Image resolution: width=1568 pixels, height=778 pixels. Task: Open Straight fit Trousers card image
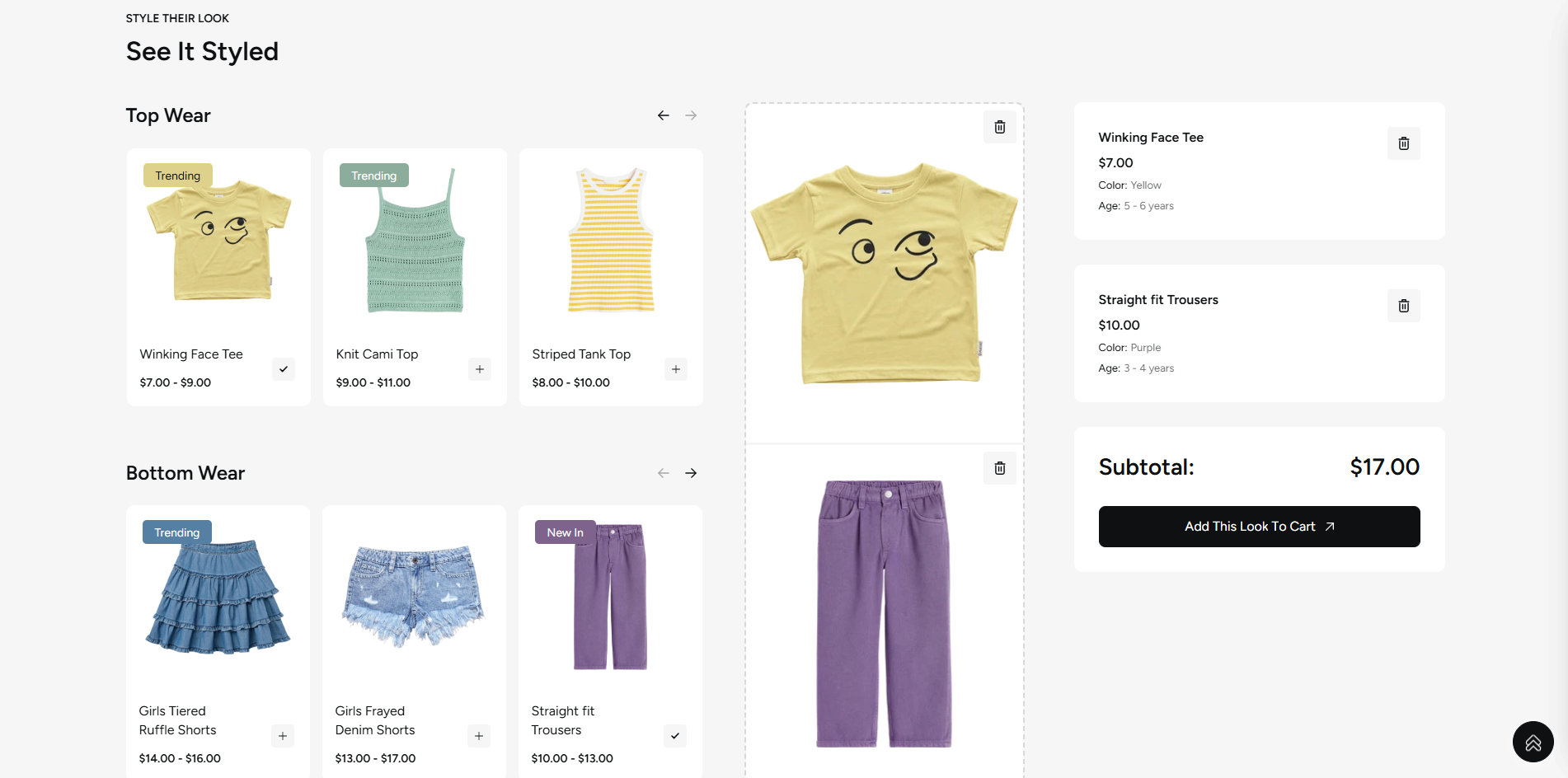coord(611,597)
